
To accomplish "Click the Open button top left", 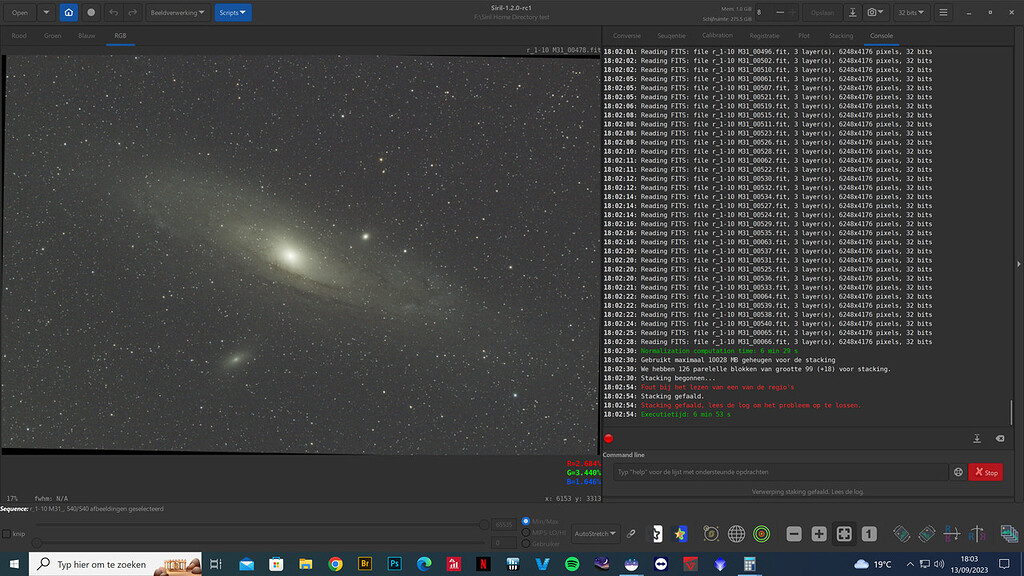I will [x=20, y=12].
